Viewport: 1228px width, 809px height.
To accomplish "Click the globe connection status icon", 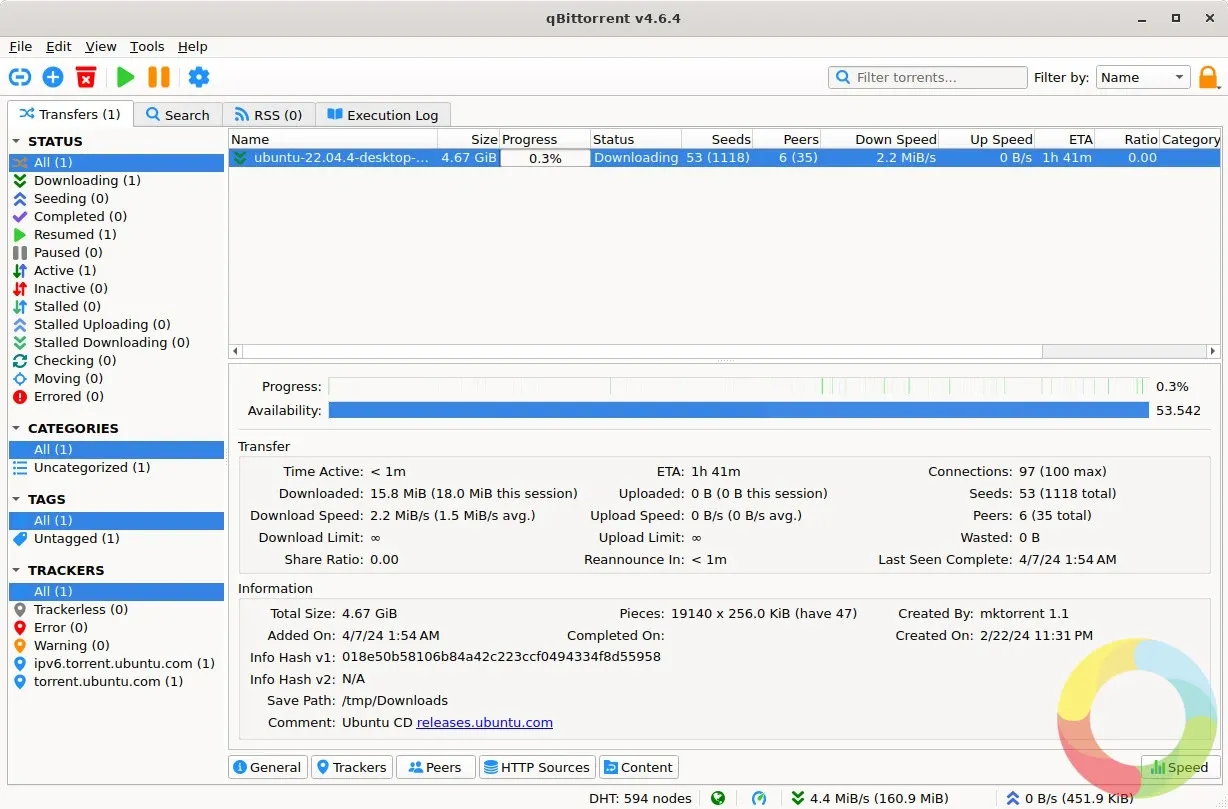I will click(718, 798).
